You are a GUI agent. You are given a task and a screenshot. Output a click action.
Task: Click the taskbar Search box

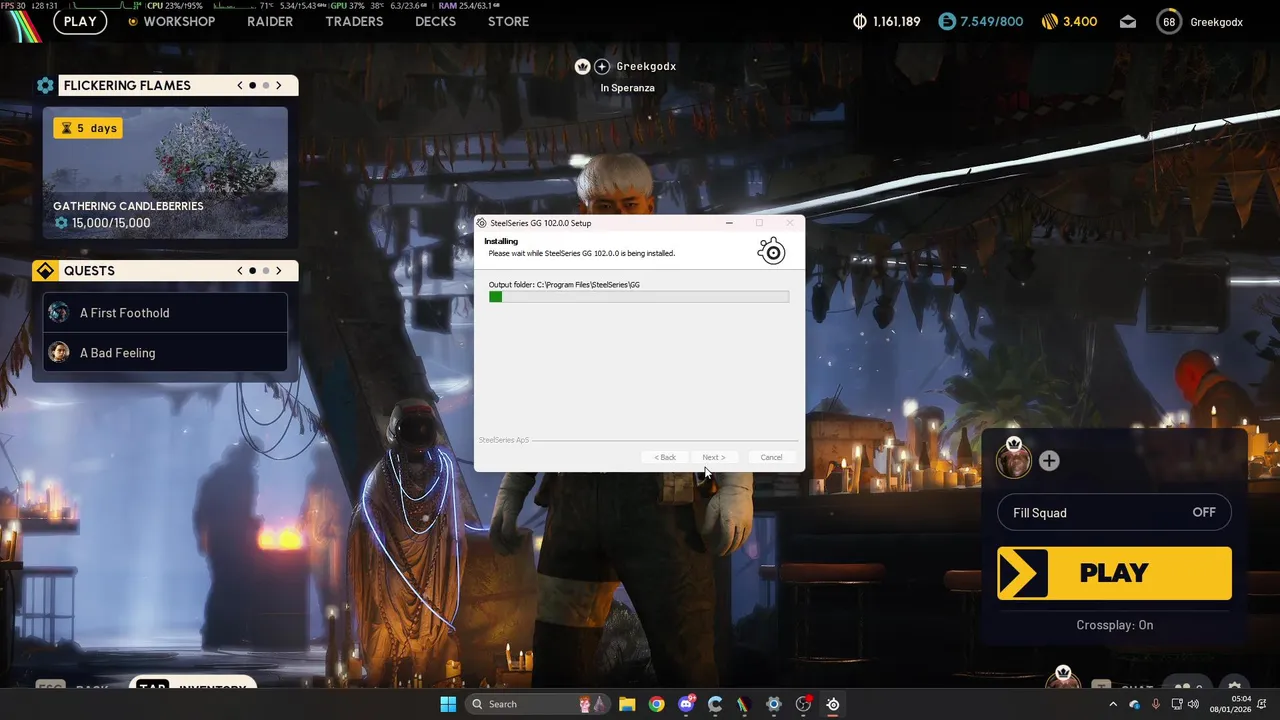click(x=538, y=704)
